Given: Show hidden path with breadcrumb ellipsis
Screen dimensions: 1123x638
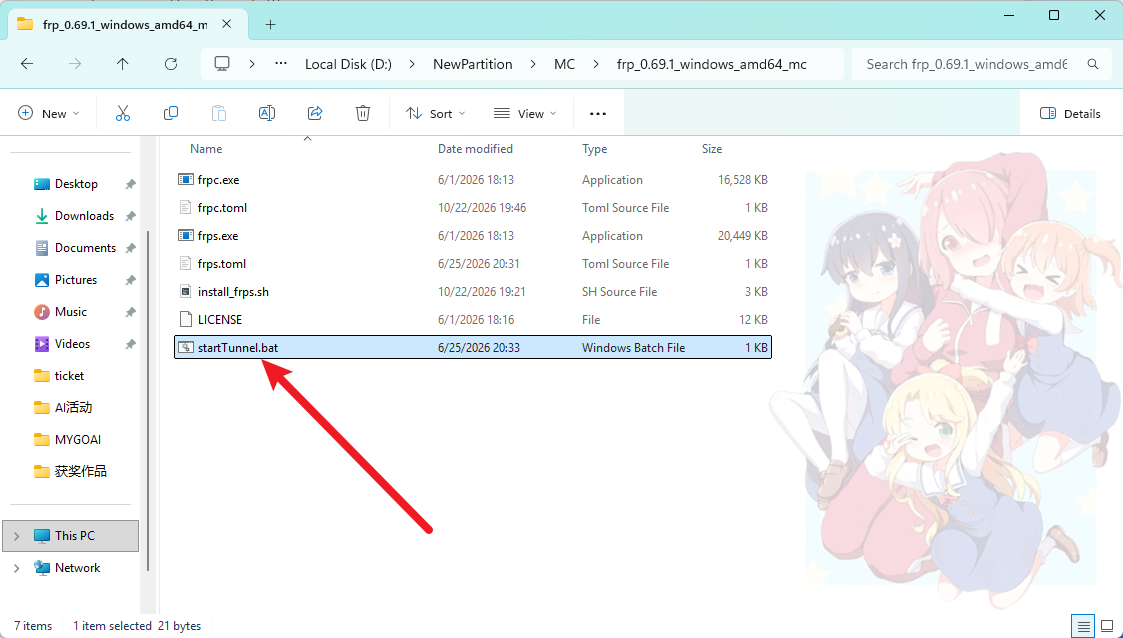Looking at the screenshot, I should (281, 64).
